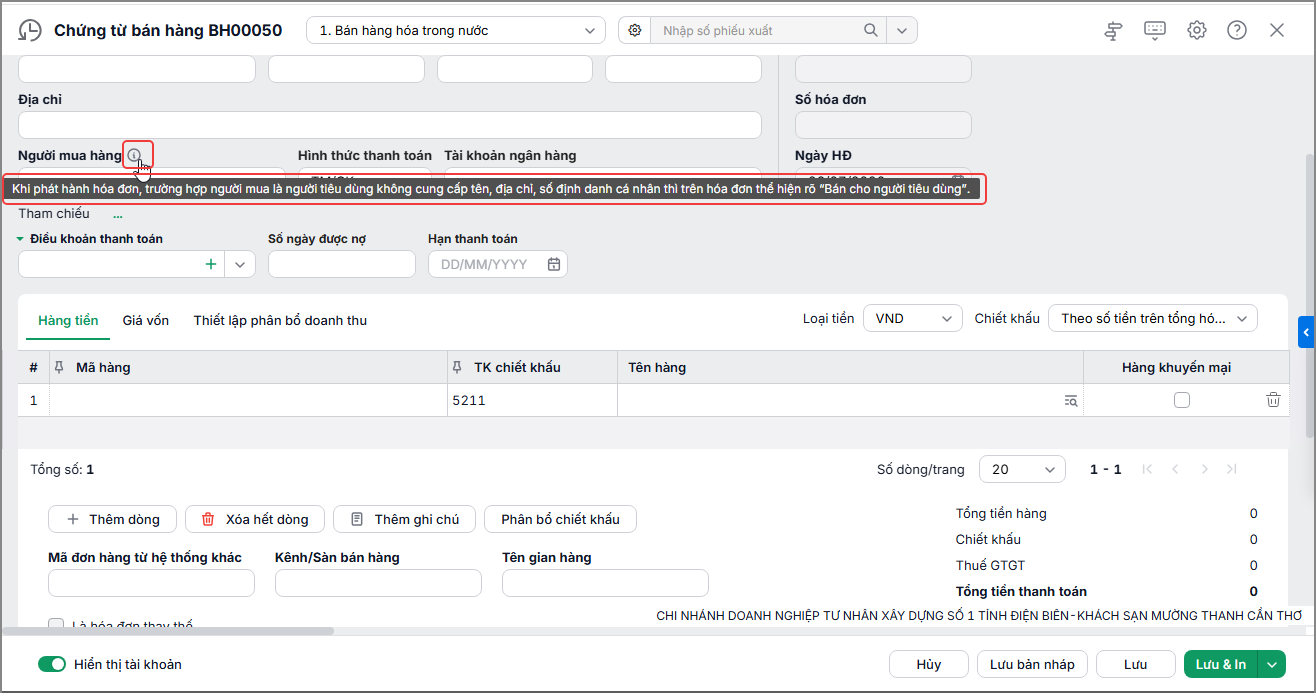Click TK chiết khấu cell 5211
The width and height of the screenshot is (1316, 693).
click(532, 400)
